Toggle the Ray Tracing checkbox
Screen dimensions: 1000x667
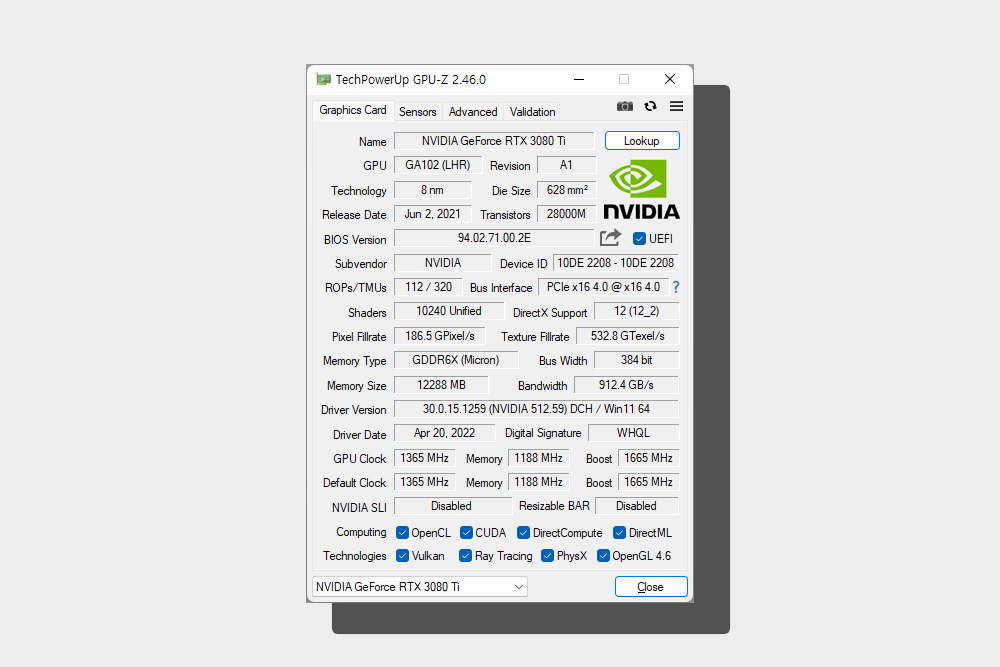(x=466, y=555)
